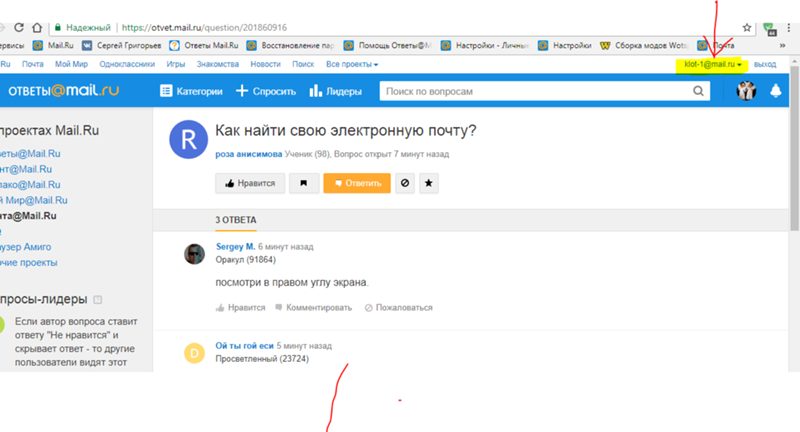Click the flag bookmark button under question
This screenshot has width=800, height=432.
point(304,183)
